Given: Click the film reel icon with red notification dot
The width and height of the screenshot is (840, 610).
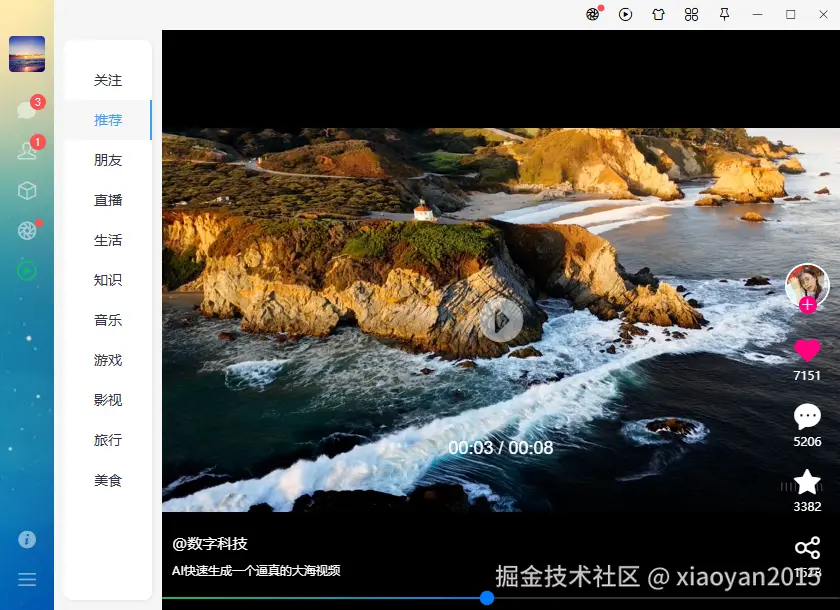Looking at the screenshot, I should tap(593, 15).
